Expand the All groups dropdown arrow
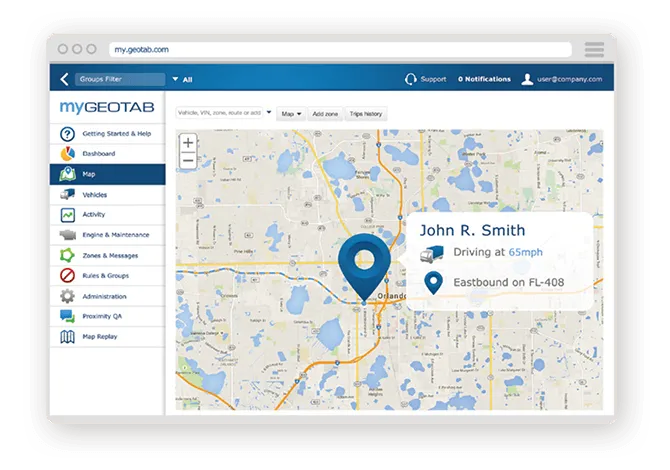Image resolution: width=670 pixels, height=470 pixels. point(175,79)
